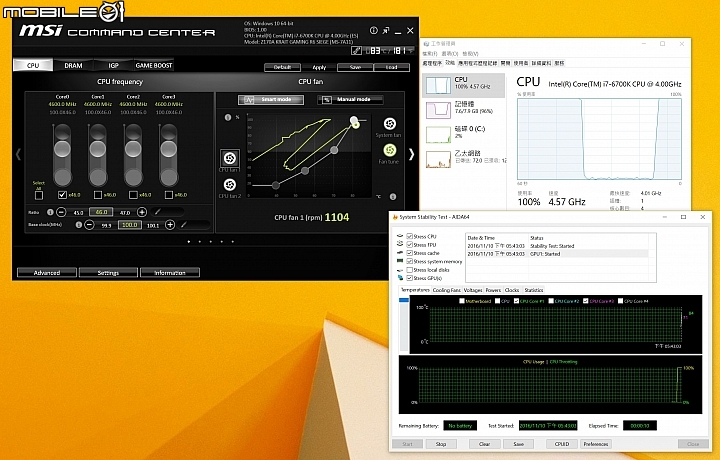Image resolution: width=720 pixels, height=460 pixels.
Task: Uncheck the Core0 x46.0 checkbox
Action: 62,195
